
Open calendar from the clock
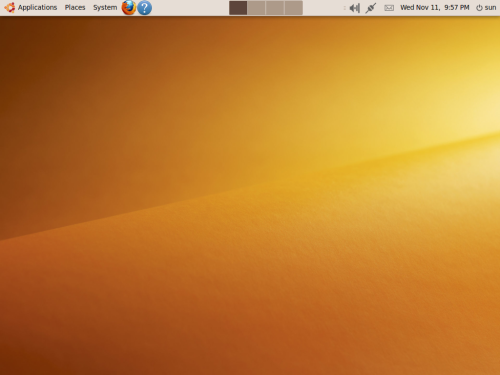(x=434, y=7)
